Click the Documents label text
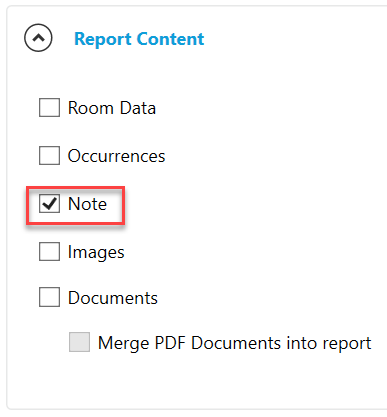 click(x=113, y=298)
